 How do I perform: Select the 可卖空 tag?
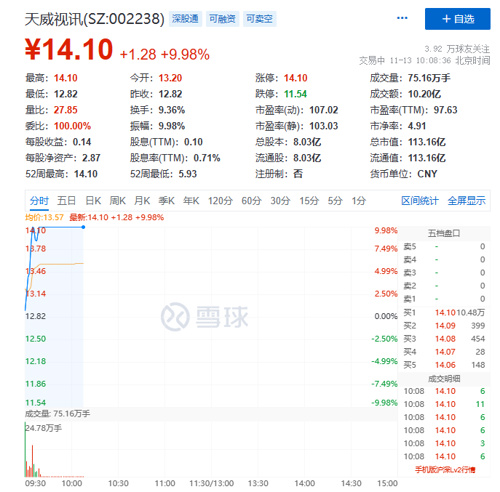coord(259,19)
